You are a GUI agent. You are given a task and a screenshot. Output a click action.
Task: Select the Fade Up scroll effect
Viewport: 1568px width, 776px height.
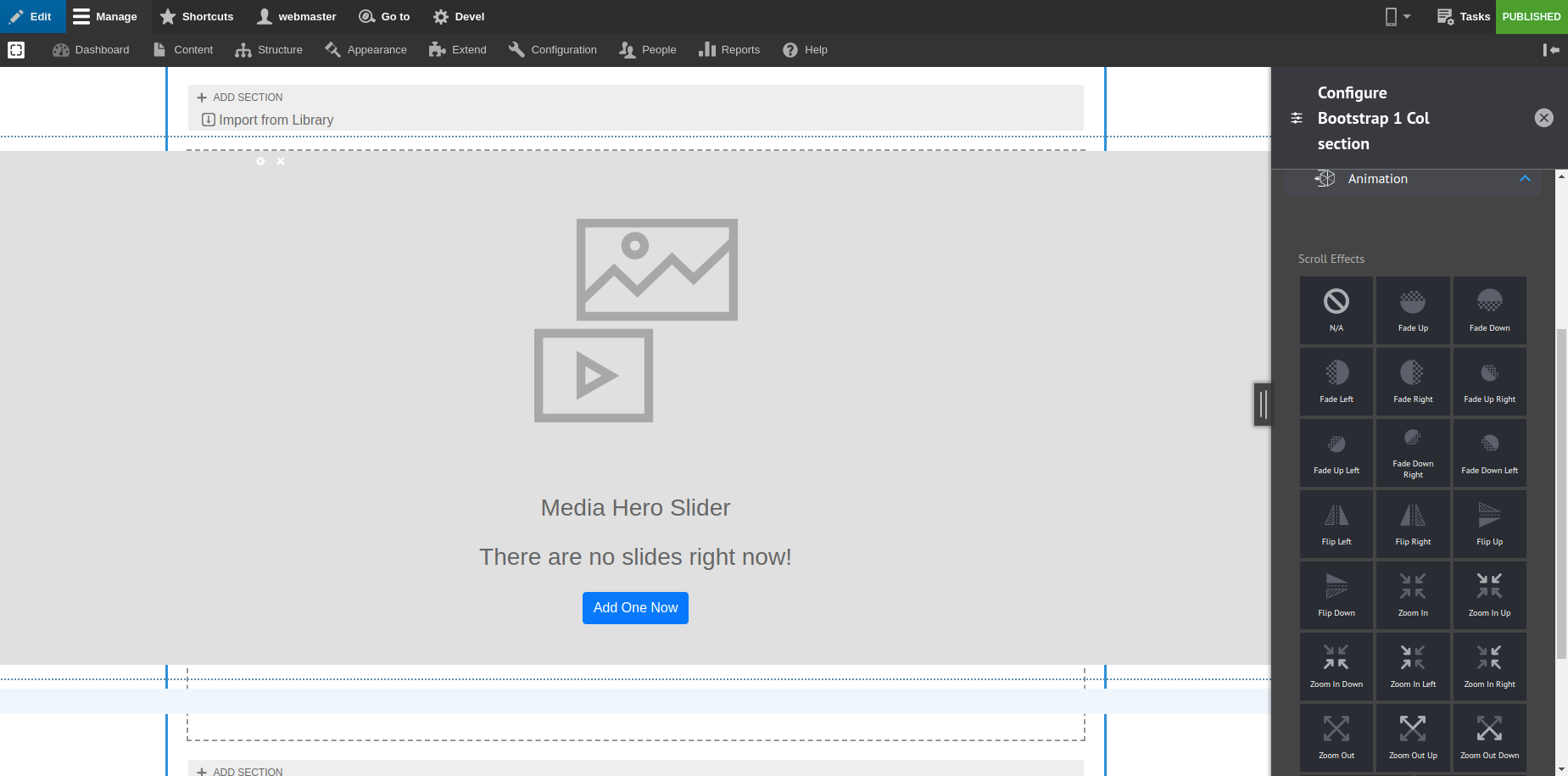click(1412, 309)
